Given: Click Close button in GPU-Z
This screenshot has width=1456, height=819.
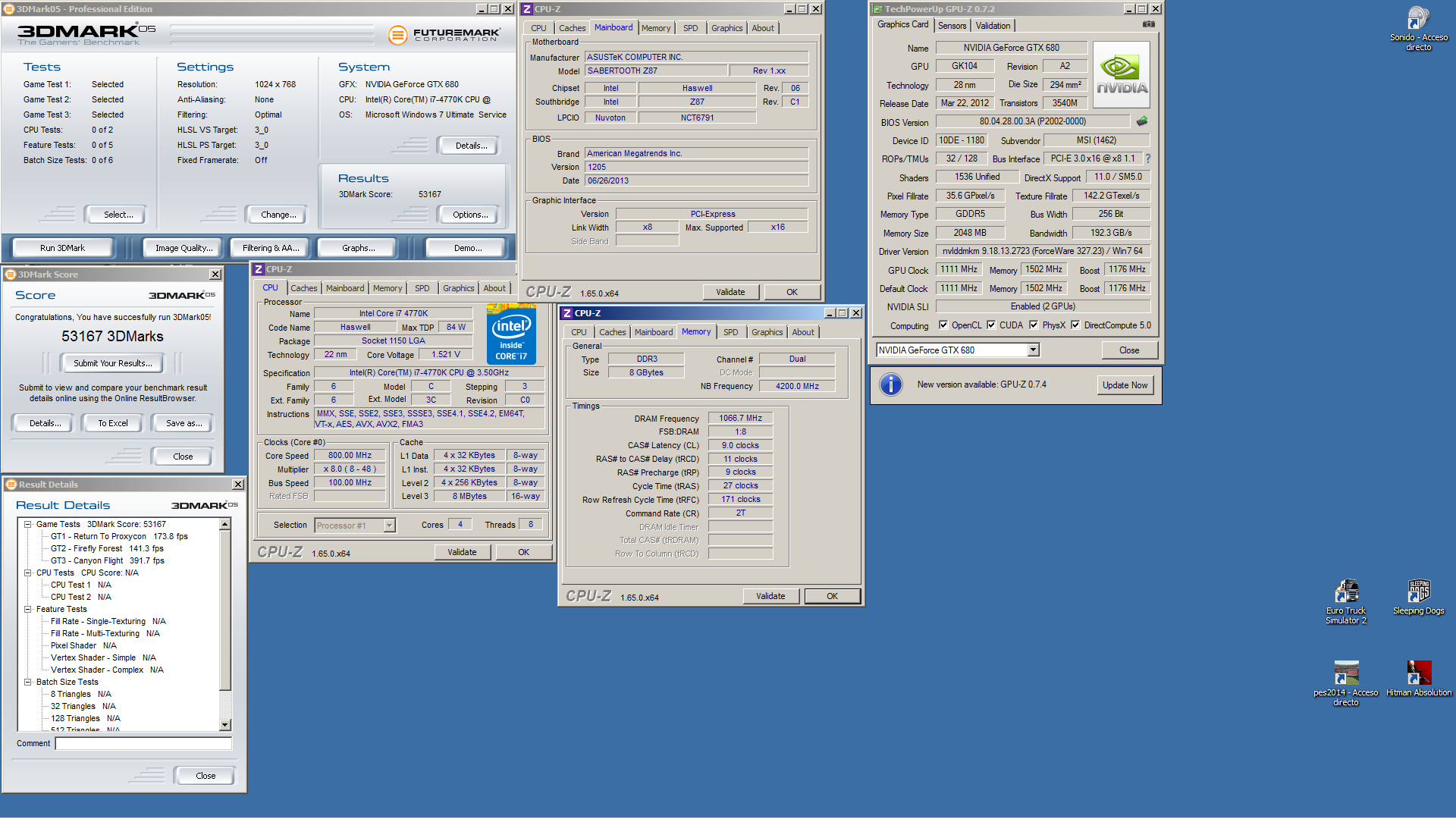Looking at the screenshot, I should (1129, 350).
